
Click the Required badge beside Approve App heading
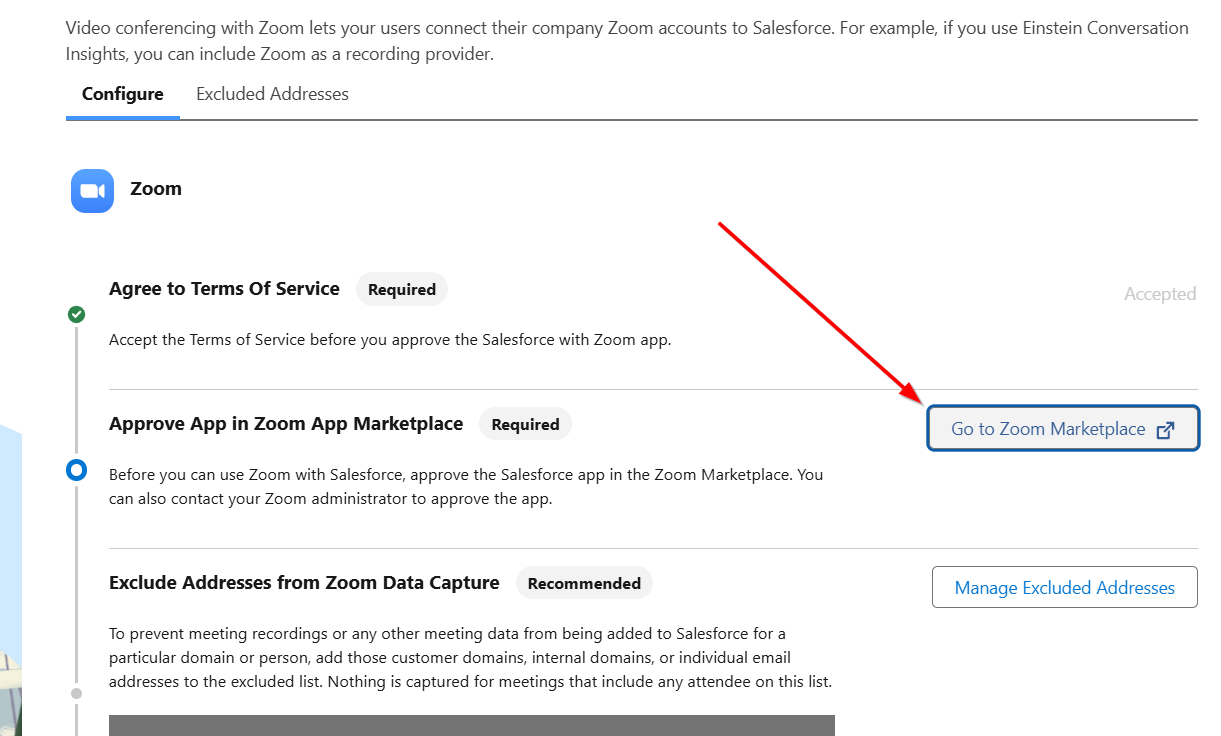tap(525, 424)
